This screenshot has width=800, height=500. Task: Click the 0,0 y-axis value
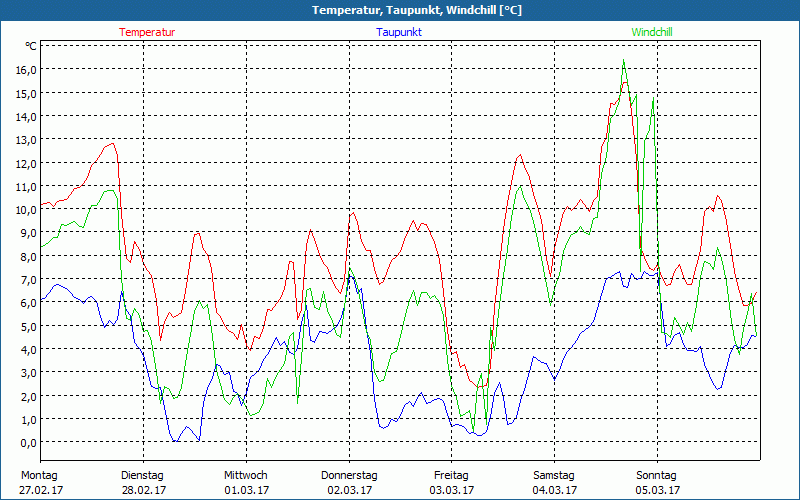click(x=28, y=442)
